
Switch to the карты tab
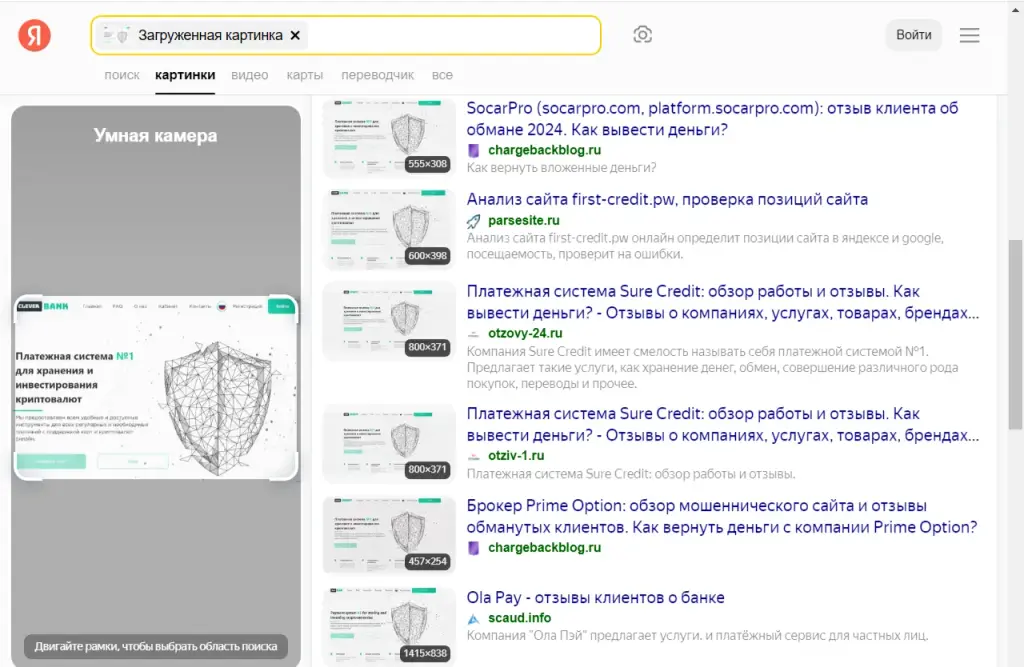click(x=304, y=75)
